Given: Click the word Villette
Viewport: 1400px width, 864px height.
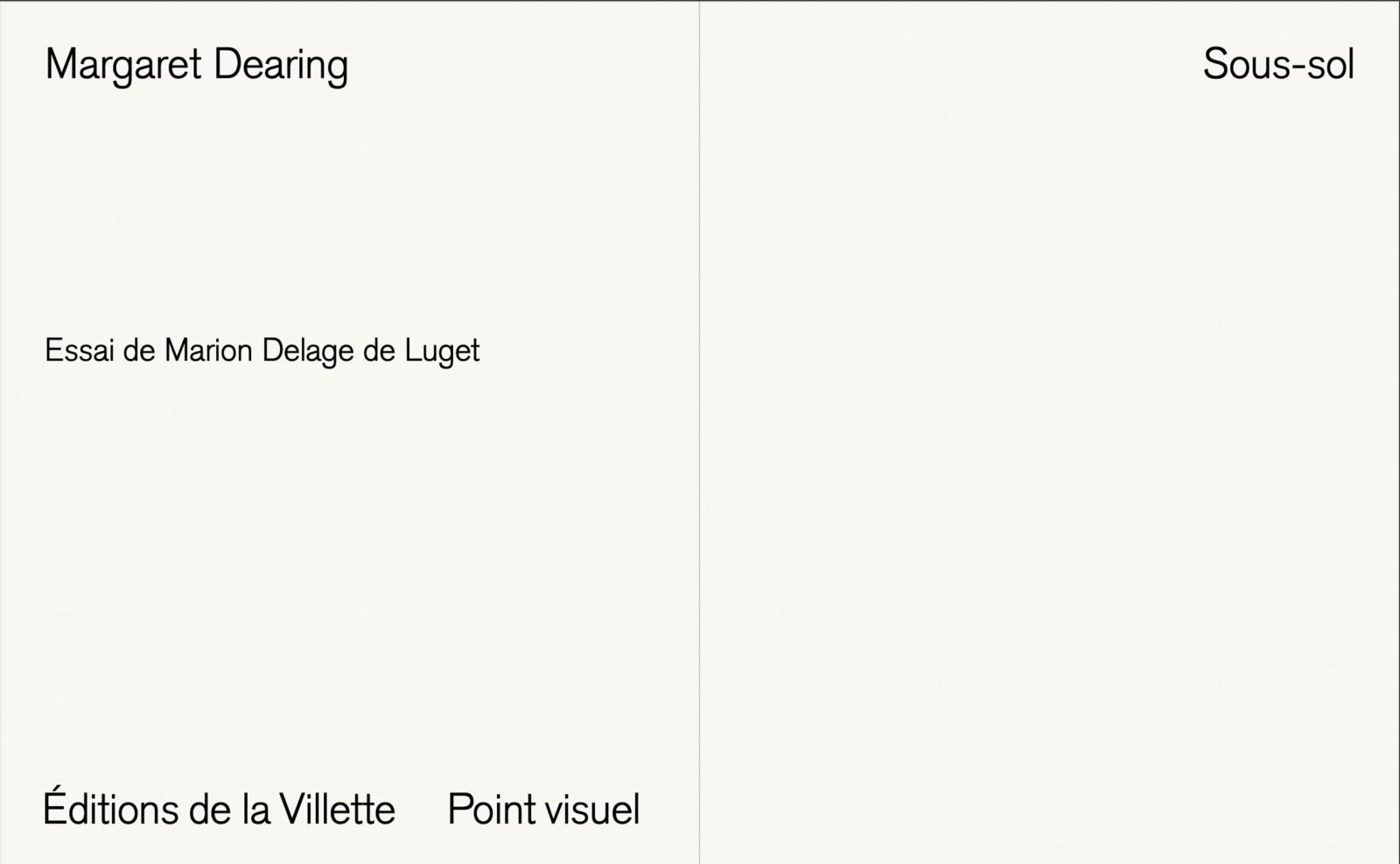Looking at the screenshot, I should point(337,810).
